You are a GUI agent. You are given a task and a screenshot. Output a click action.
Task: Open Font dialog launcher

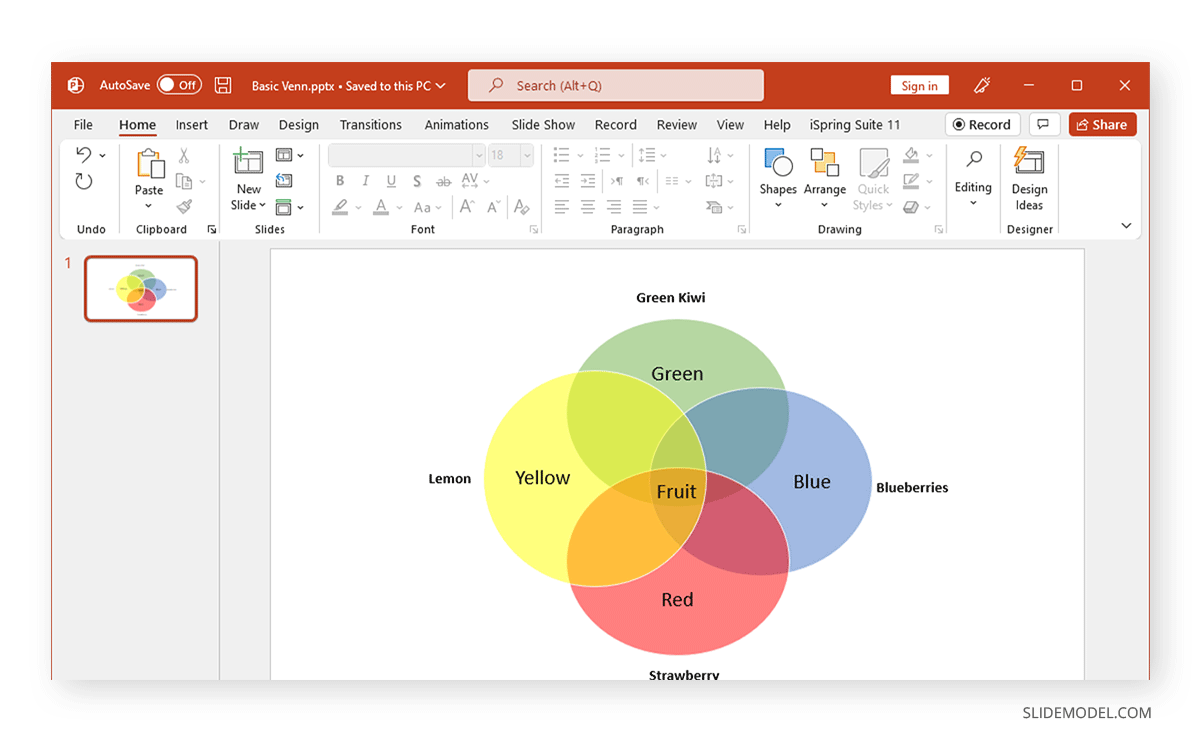533,229
